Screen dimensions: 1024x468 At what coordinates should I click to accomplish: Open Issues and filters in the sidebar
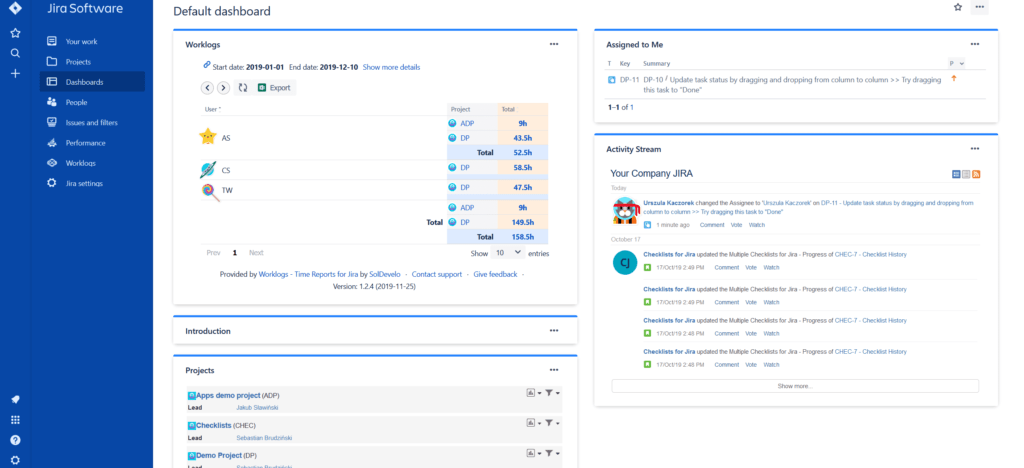coord(91,122)
